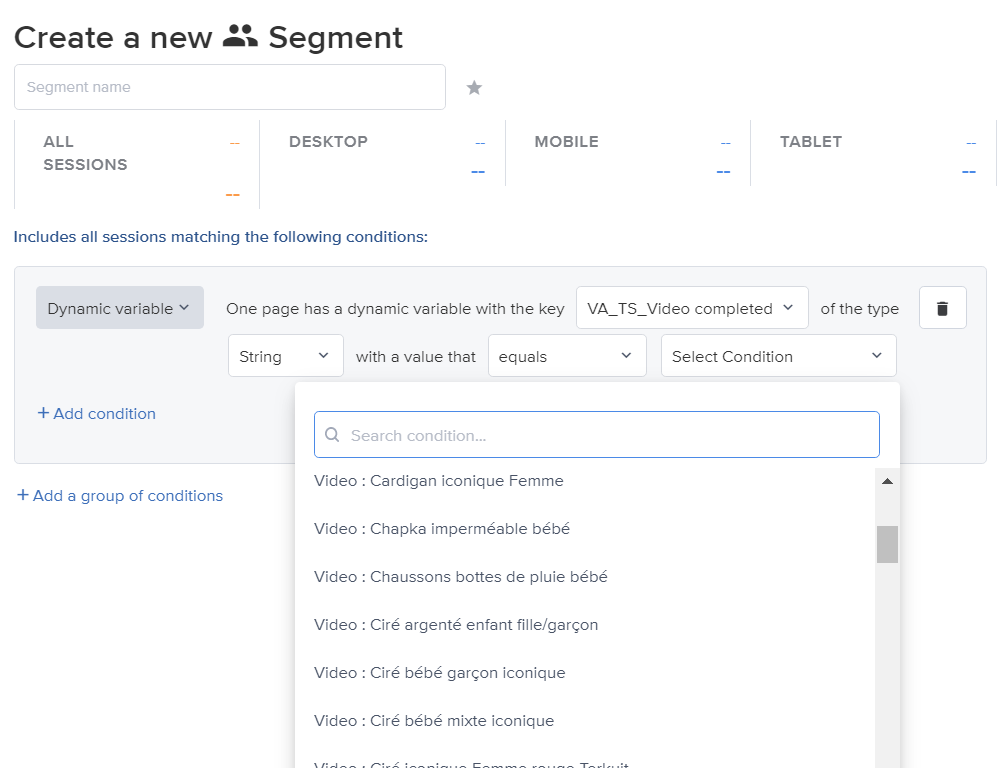Click the Add condition link
The width and height of the screenshot is (1008, 768).
tap(96, 413)
